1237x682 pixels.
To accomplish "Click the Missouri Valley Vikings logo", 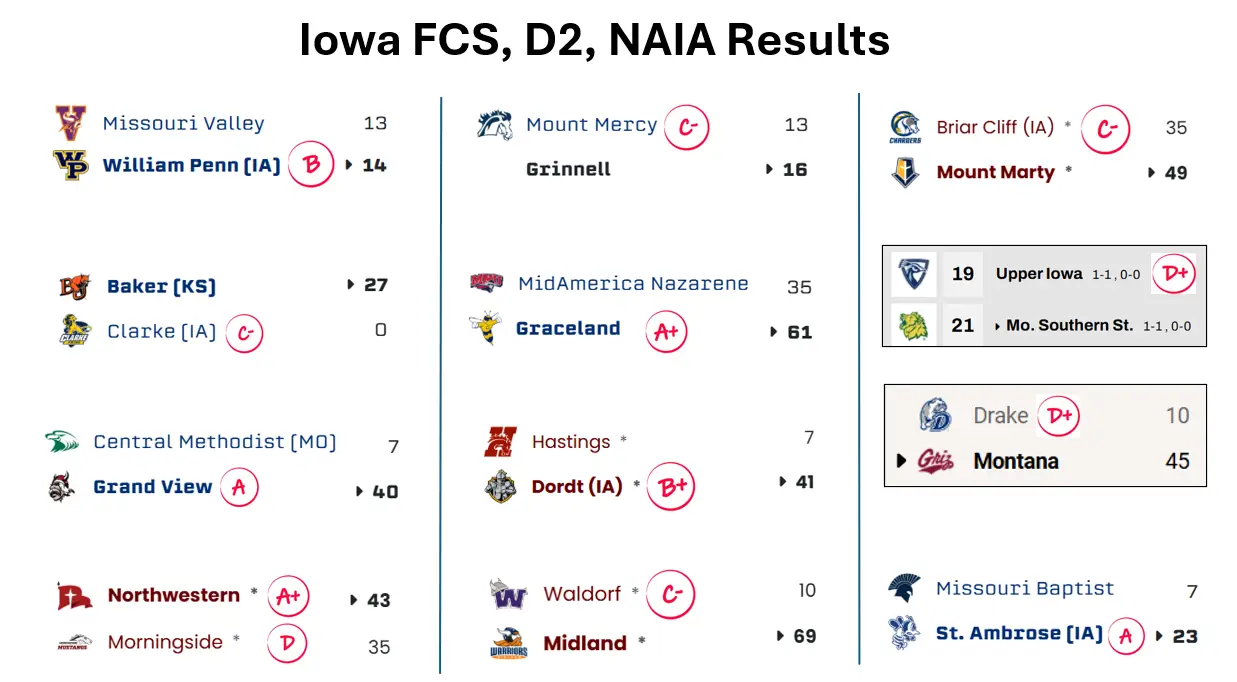I will pyautogui.click(x=71, y=124).
